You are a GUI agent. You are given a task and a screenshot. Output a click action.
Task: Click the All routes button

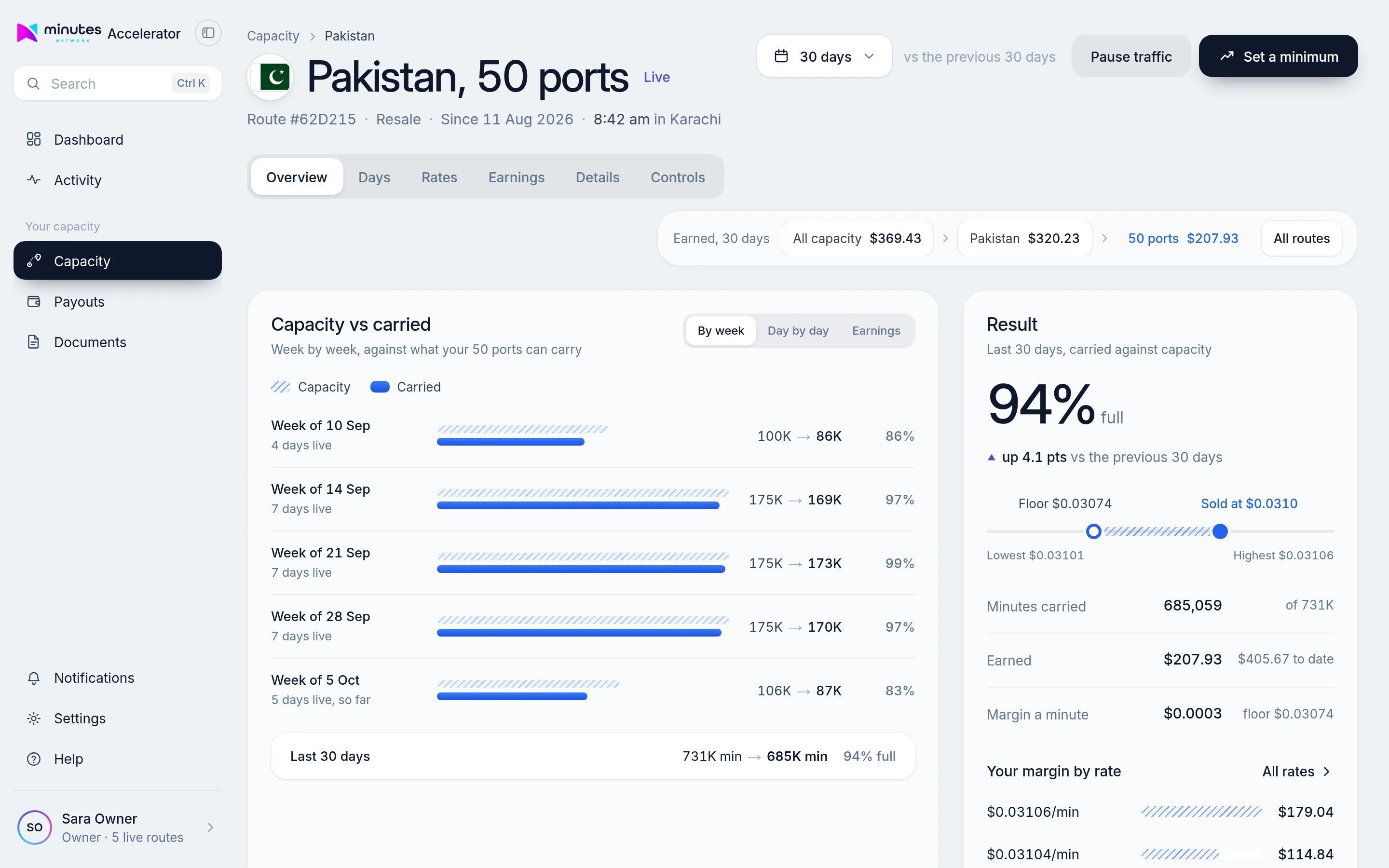click(1301, 238)
